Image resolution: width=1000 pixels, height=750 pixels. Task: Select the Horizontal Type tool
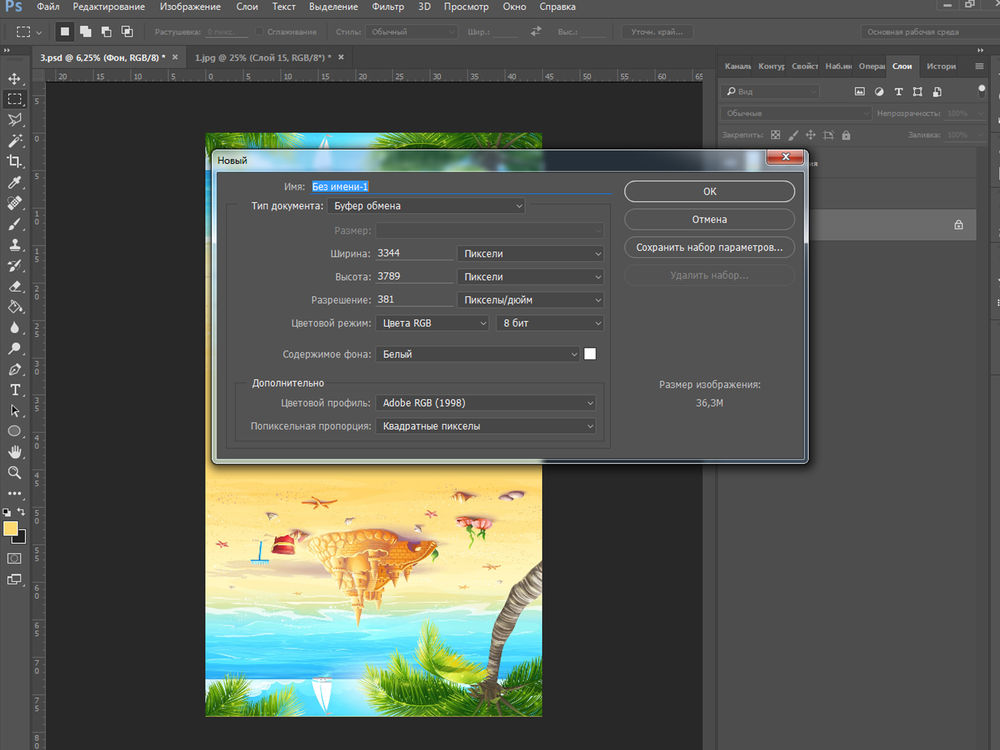(14, 389)
